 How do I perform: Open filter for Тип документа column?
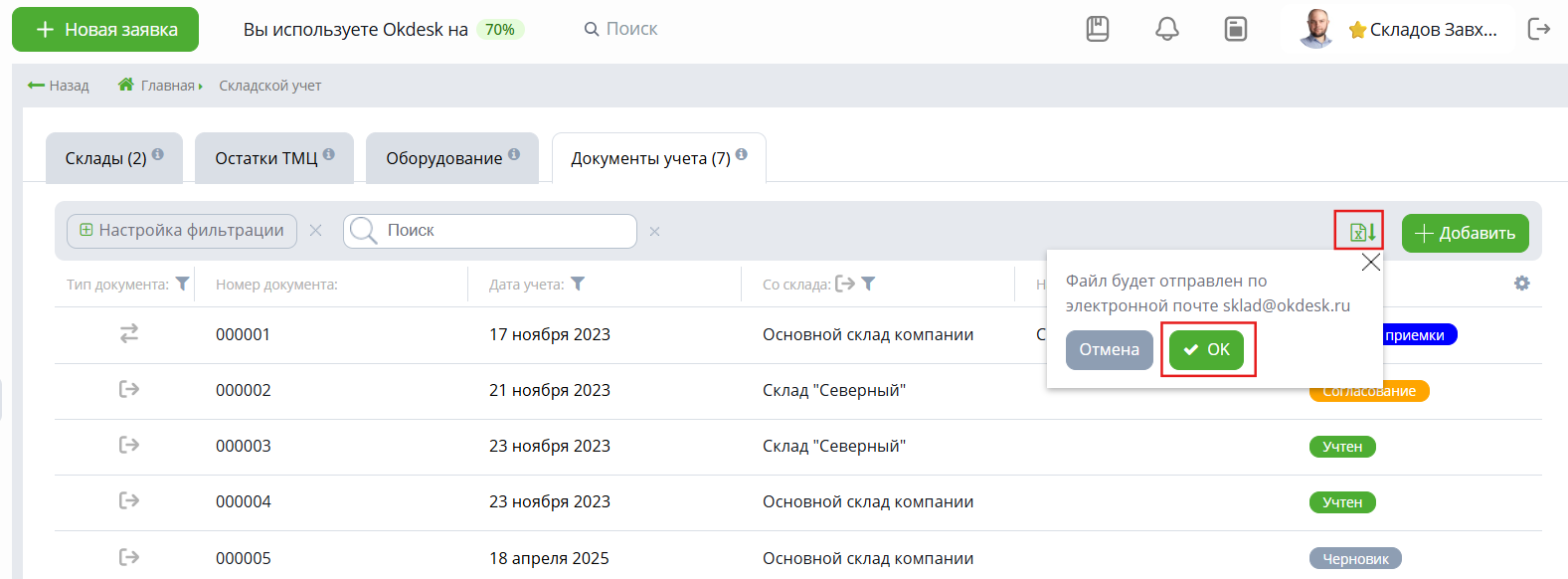click(x=182, y=284)
